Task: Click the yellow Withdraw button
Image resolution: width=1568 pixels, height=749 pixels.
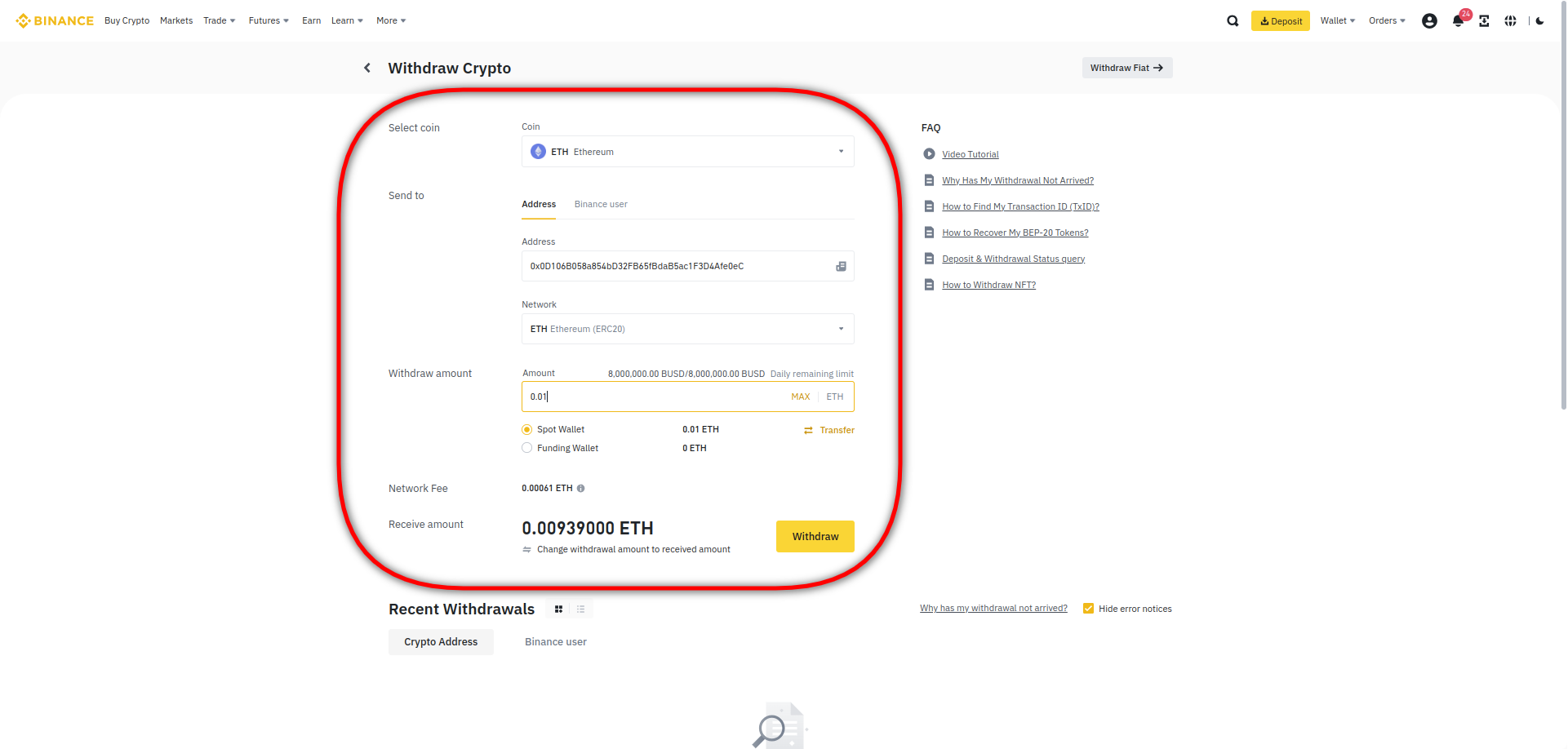Action: [x=815, y=536]
